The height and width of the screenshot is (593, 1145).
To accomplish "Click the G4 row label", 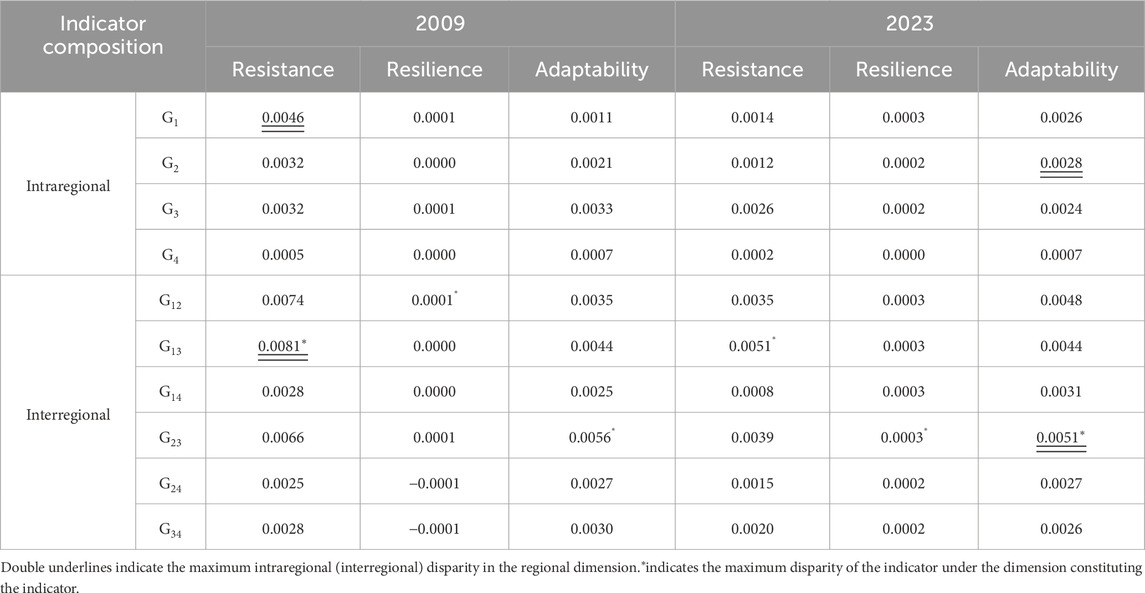I will (171, 256).
